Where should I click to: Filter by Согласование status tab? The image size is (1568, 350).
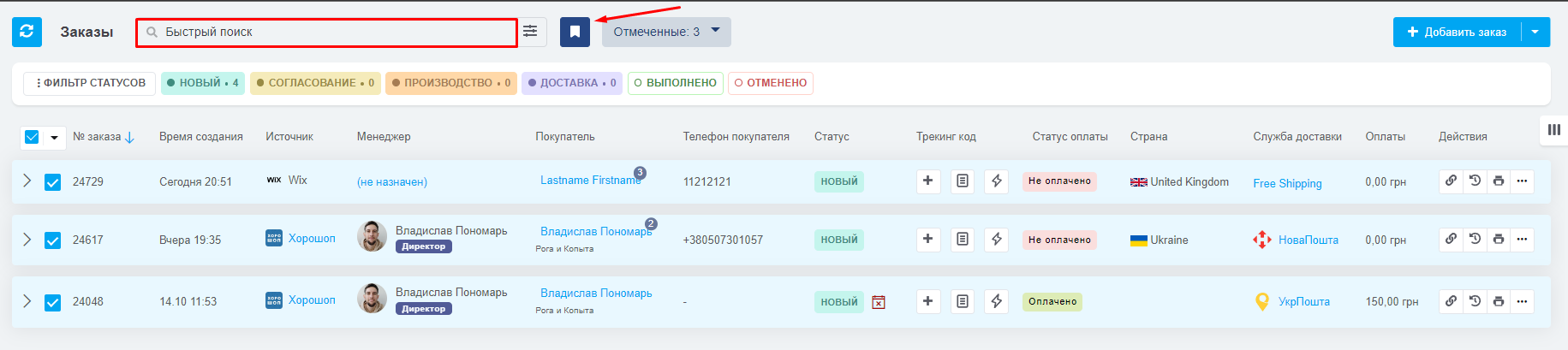[316, 83]
